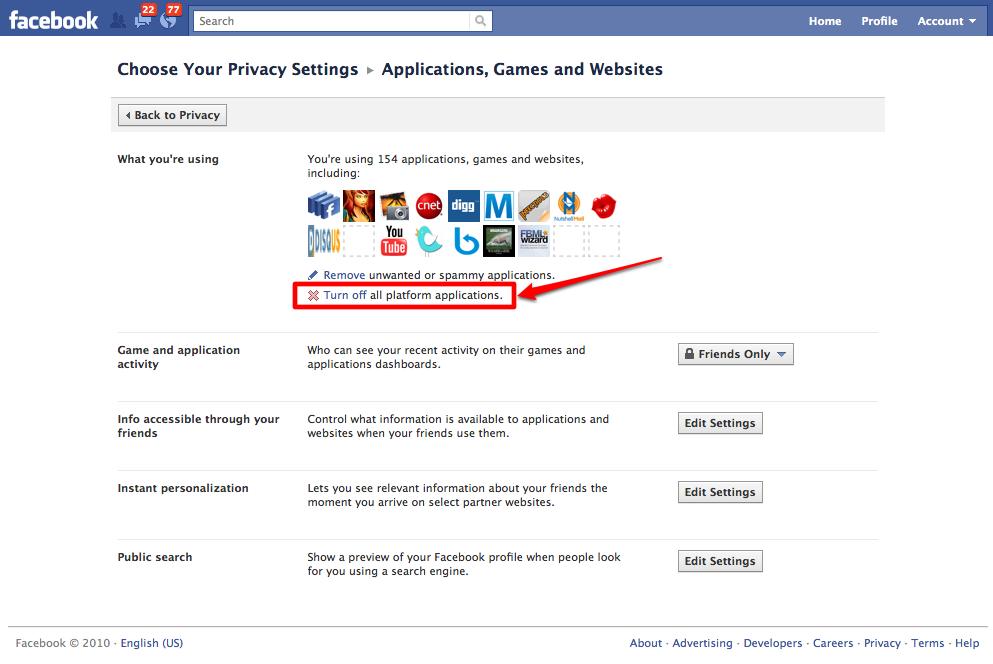The width and height of the screenshot is (993, 664).
Task: Open English (US) language link
Action: 151,643
